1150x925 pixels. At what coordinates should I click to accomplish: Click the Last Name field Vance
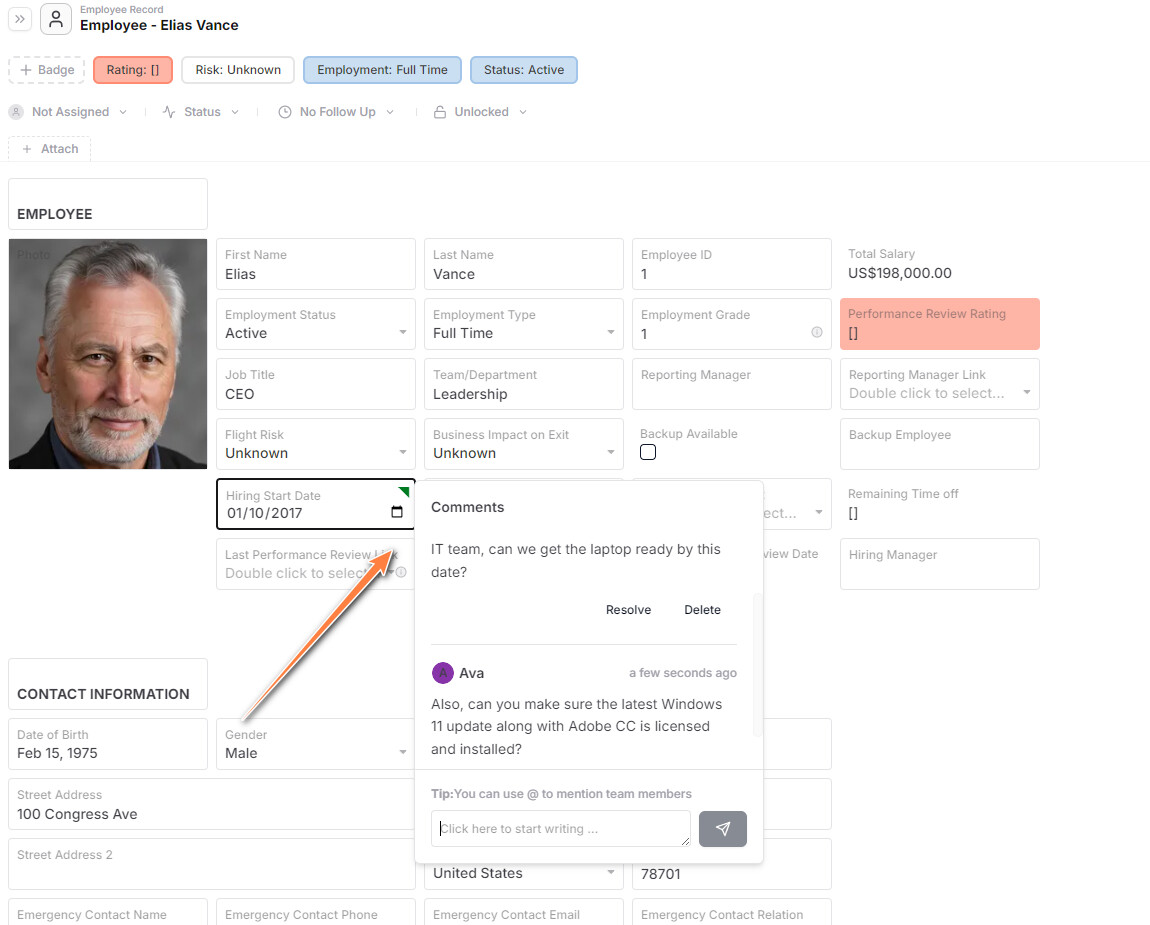(524, 264)
